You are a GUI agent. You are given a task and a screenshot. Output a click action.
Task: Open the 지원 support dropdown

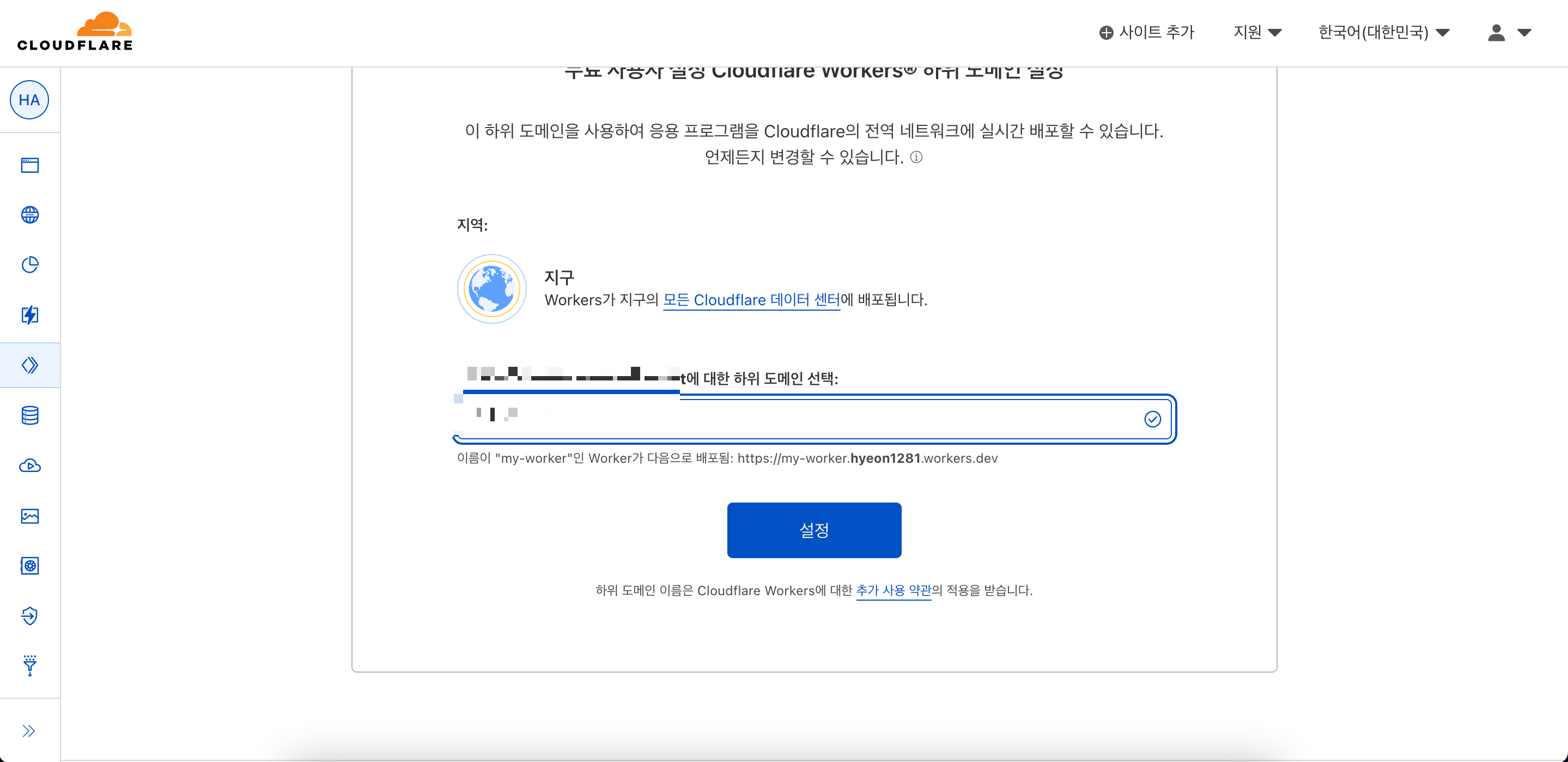pyautogui.click(x=1257, y=32)
